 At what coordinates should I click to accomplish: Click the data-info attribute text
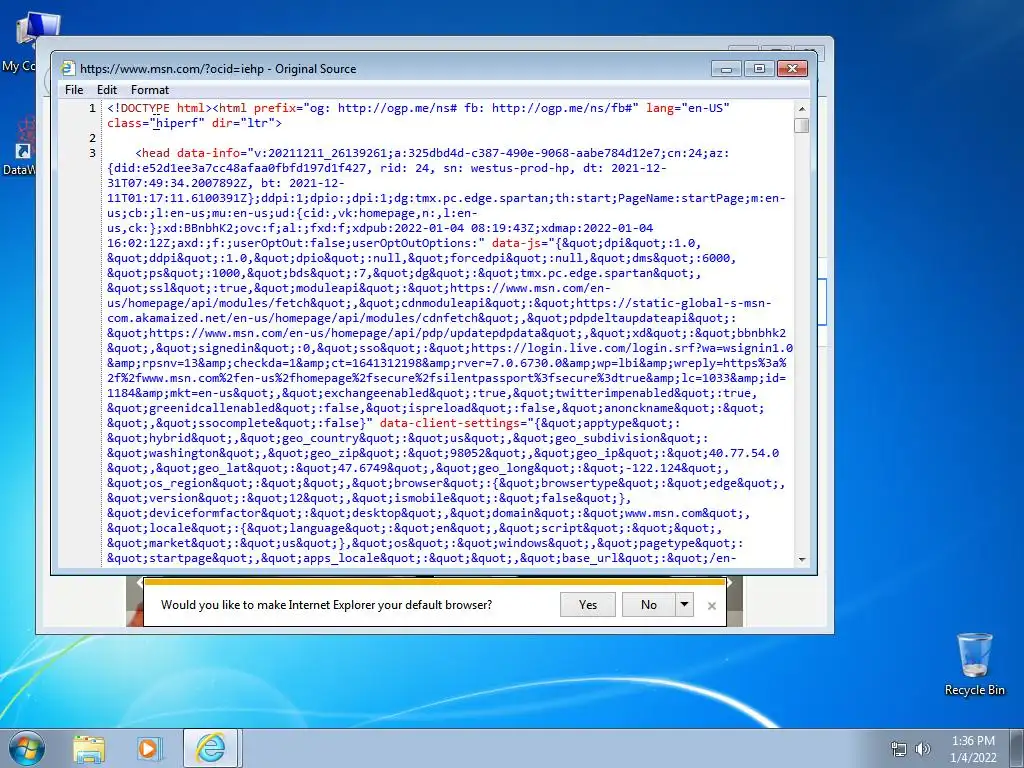tap(208, 153)
